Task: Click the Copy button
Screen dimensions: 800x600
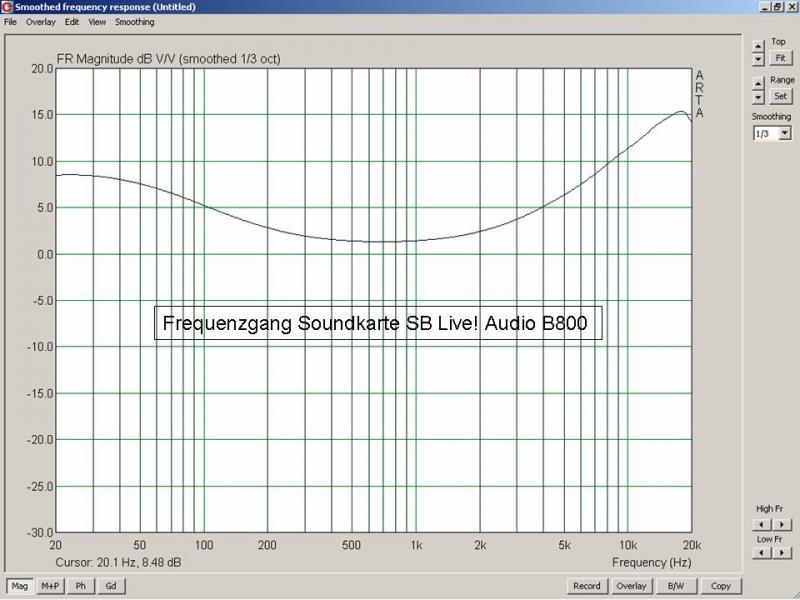Action: [721, 586]
